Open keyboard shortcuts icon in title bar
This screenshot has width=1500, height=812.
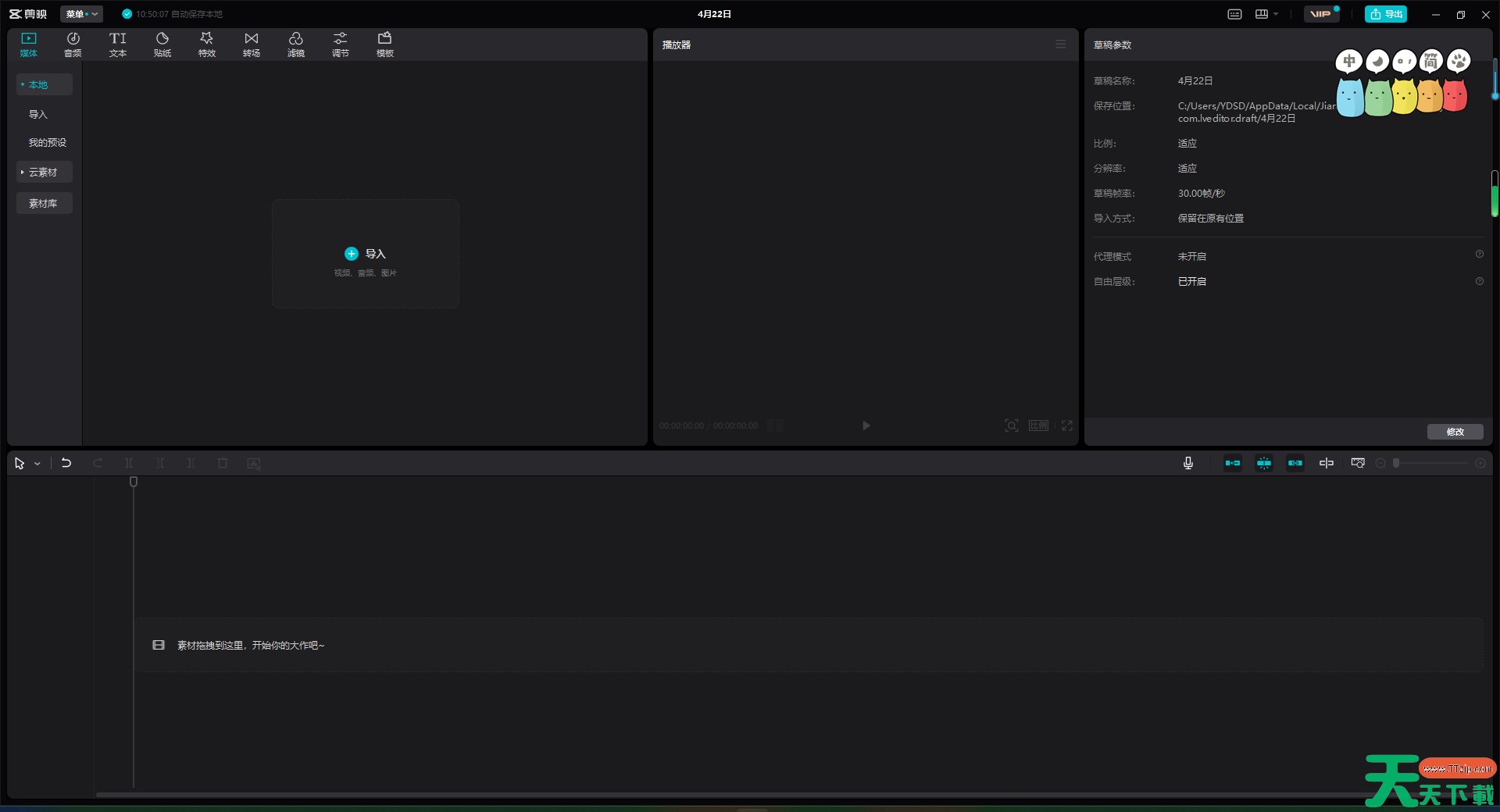point(1234,14)
